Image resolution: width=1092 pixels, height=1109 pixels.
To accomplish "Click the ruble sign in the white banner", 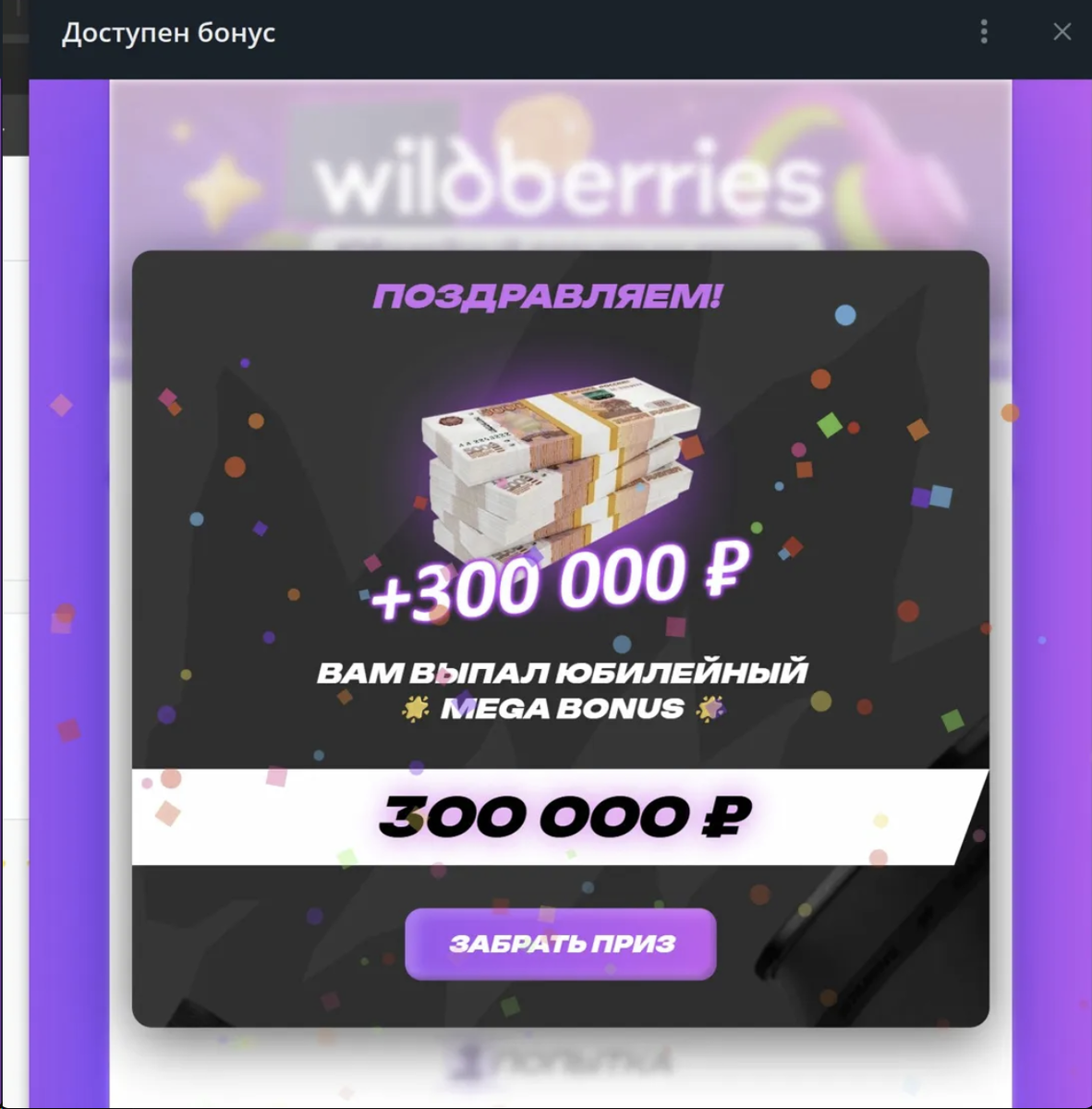I will 727,817.
